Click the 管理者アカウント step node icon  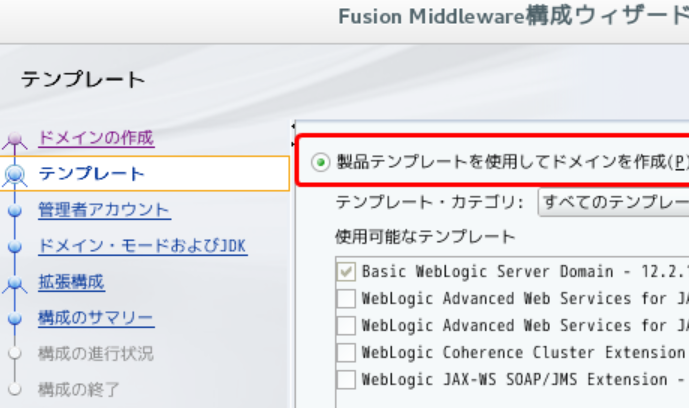[15, 211]
